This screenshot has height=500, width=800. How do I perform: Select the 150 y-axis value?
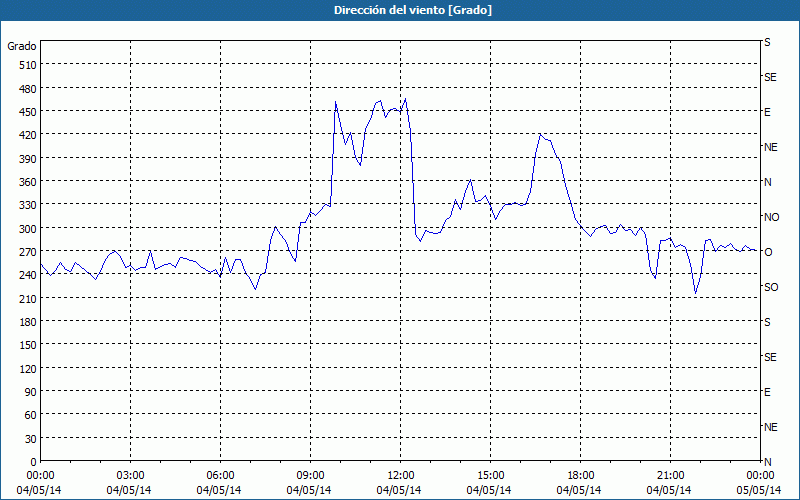click(x=29, y=345)
